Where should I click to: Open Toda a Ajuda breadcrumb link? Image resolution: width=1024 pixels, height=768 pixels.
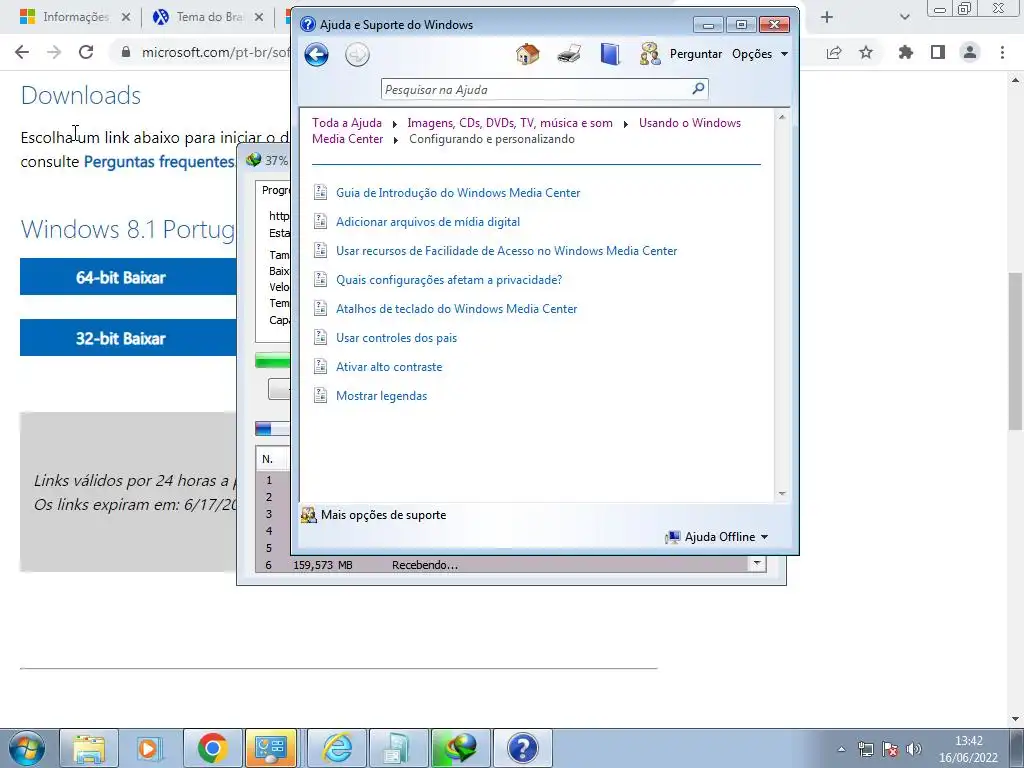tap(347, 123)
